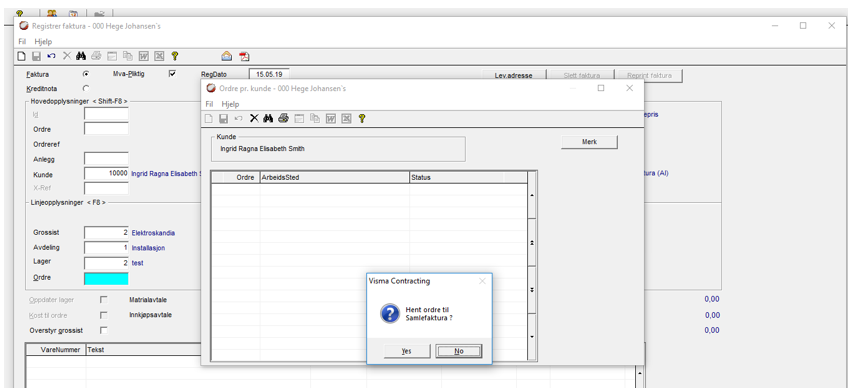Viewport: 850px width, 391px height.
Task: Click No in the Samlefaktura prompt
Action: [x=459, y=351]
